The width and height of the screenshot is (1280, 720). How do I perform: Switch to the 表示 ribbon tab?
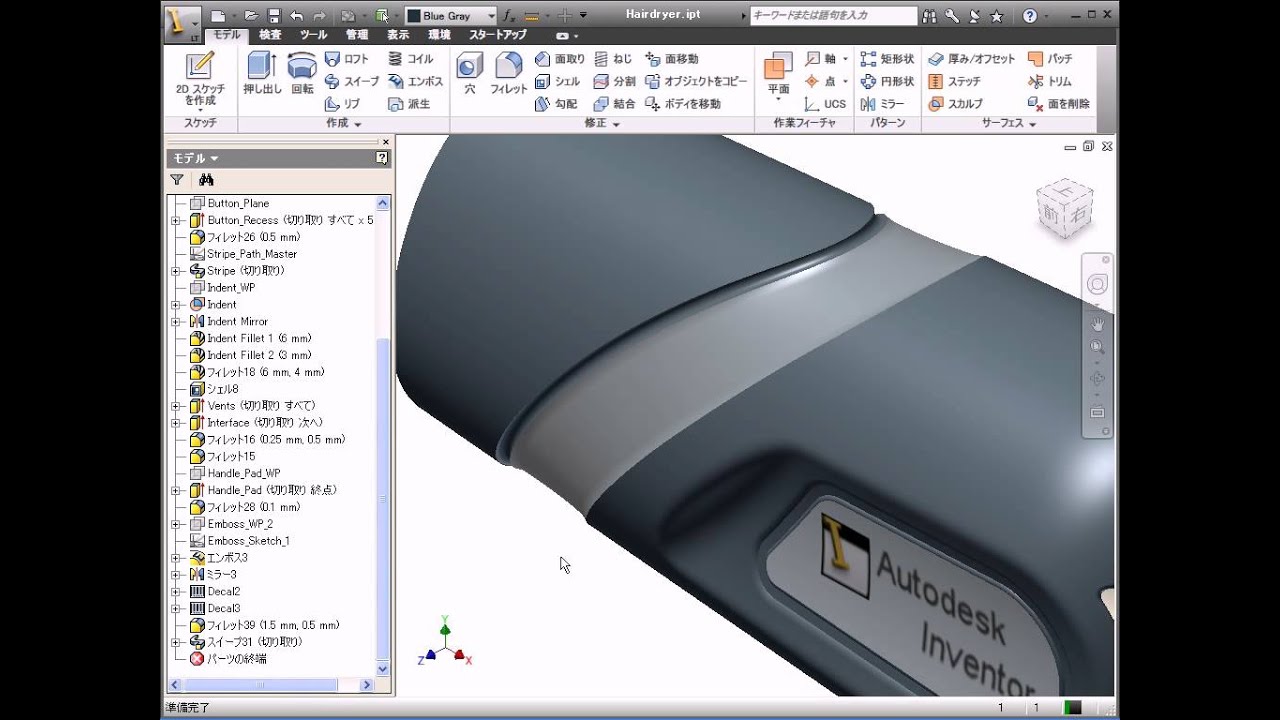click(398, 34)
